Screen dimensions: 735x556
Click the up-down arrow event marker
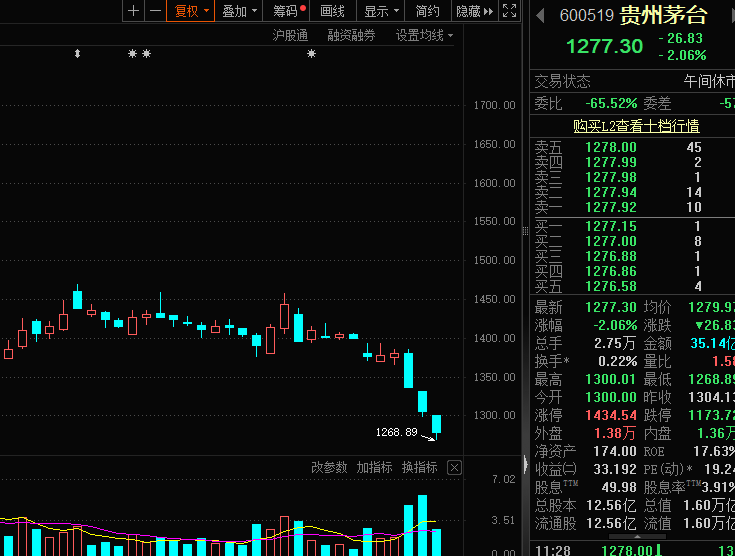tap(77, 54)
